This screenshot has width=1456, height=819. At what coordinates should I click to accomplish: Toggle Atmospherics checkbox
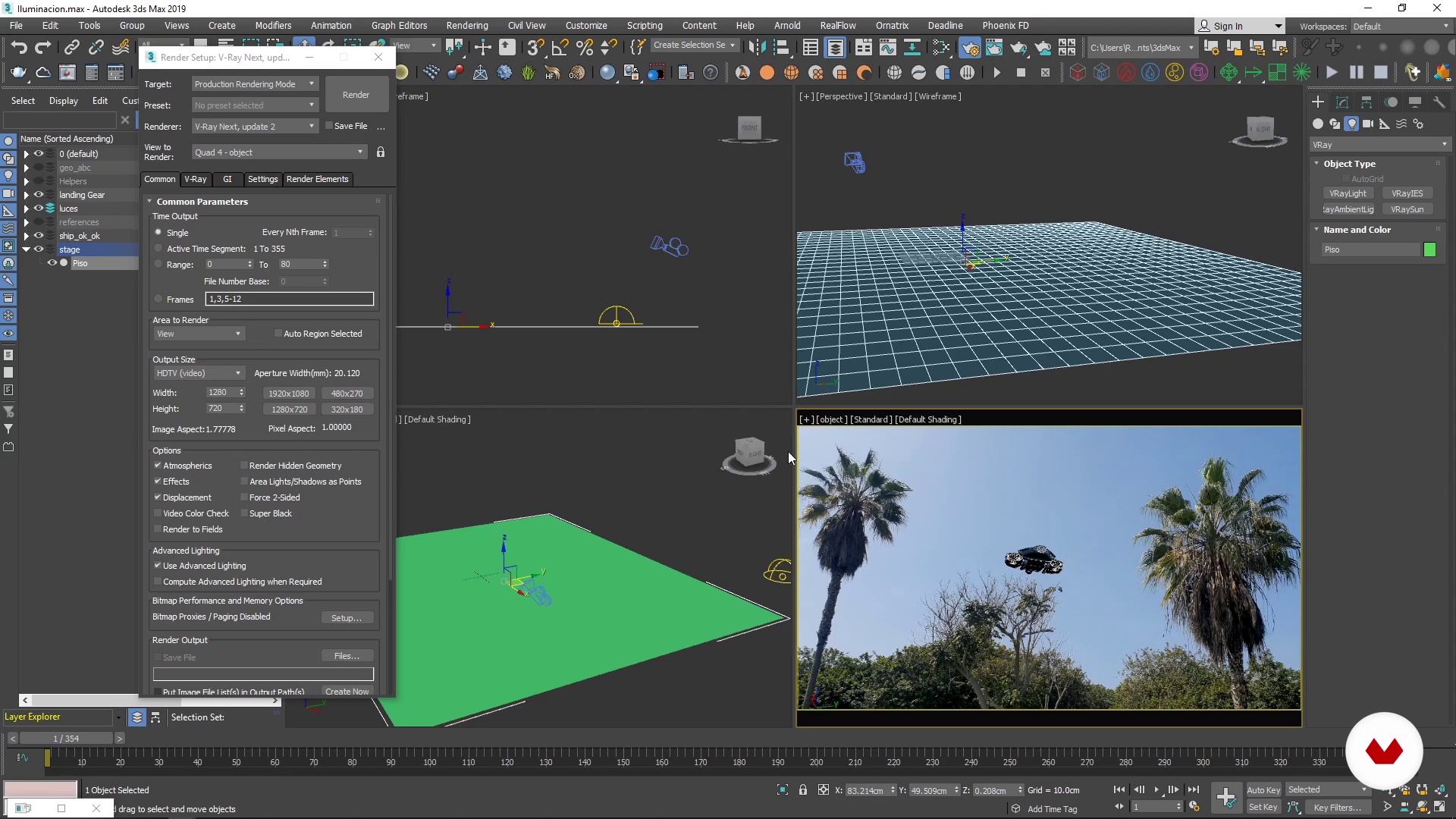(158, 466)
